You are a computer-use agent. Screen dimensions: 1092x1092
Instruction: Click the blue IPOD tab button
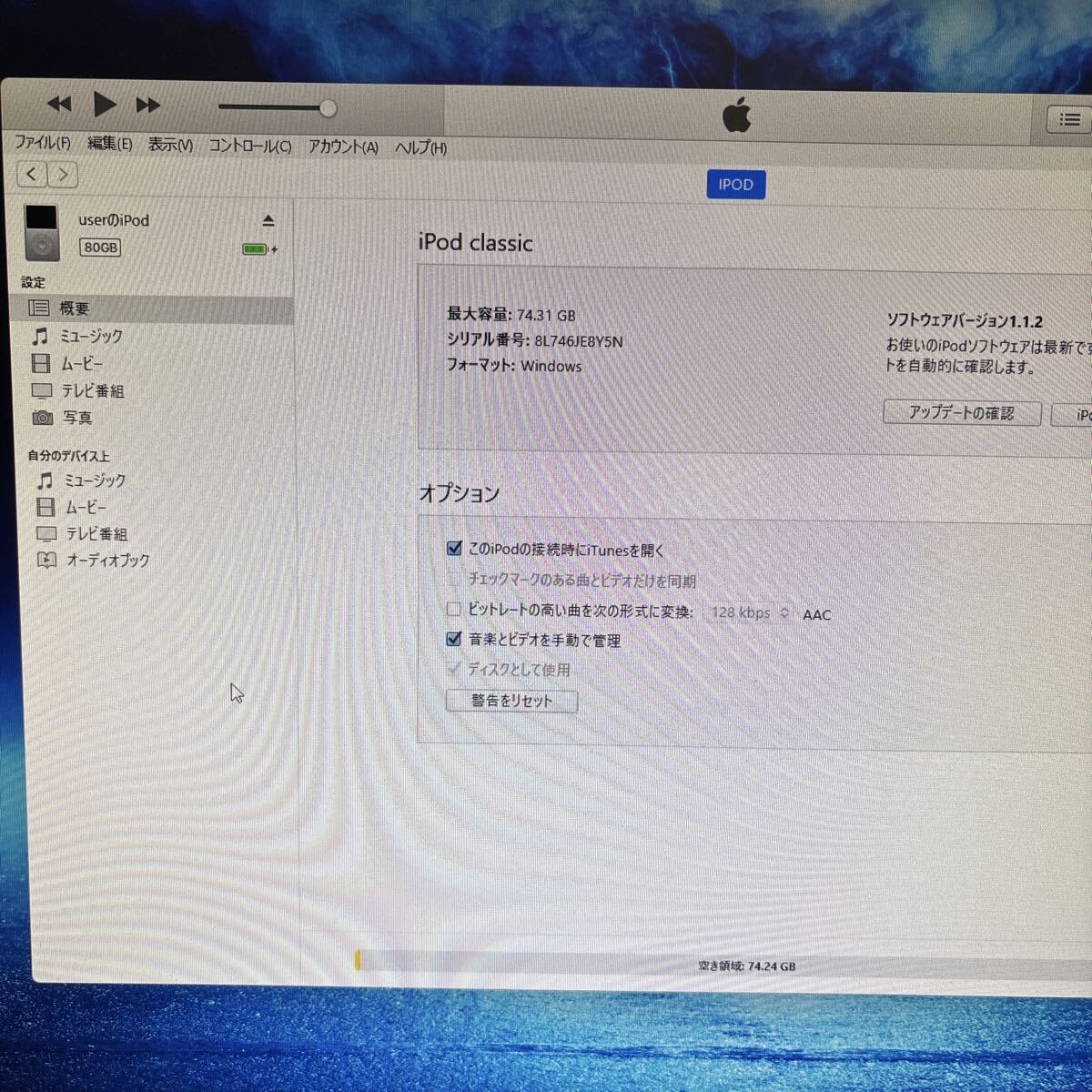[x=735, y=185]
